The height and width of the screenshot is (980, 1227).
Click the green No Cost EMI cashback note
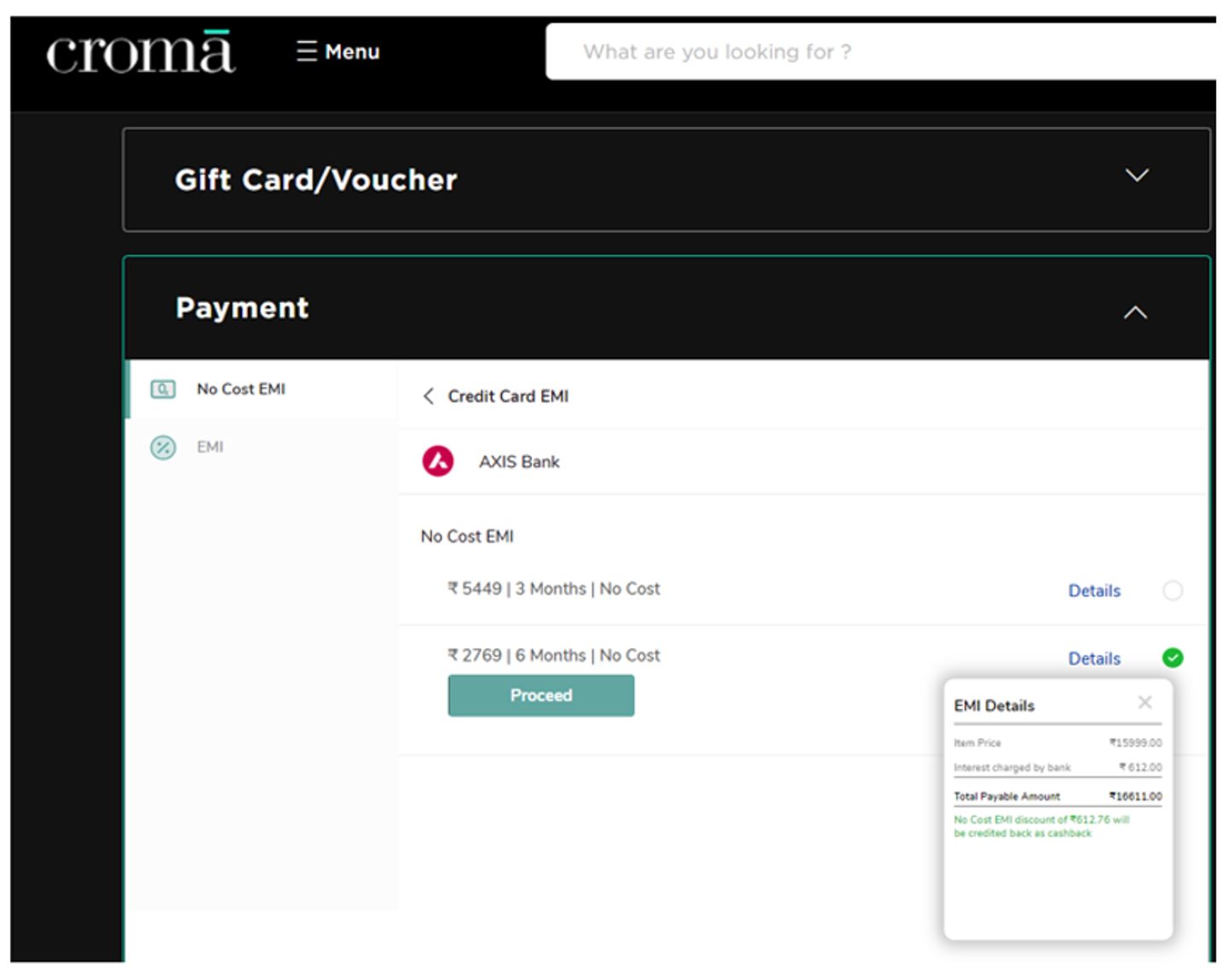(1041, 827)
